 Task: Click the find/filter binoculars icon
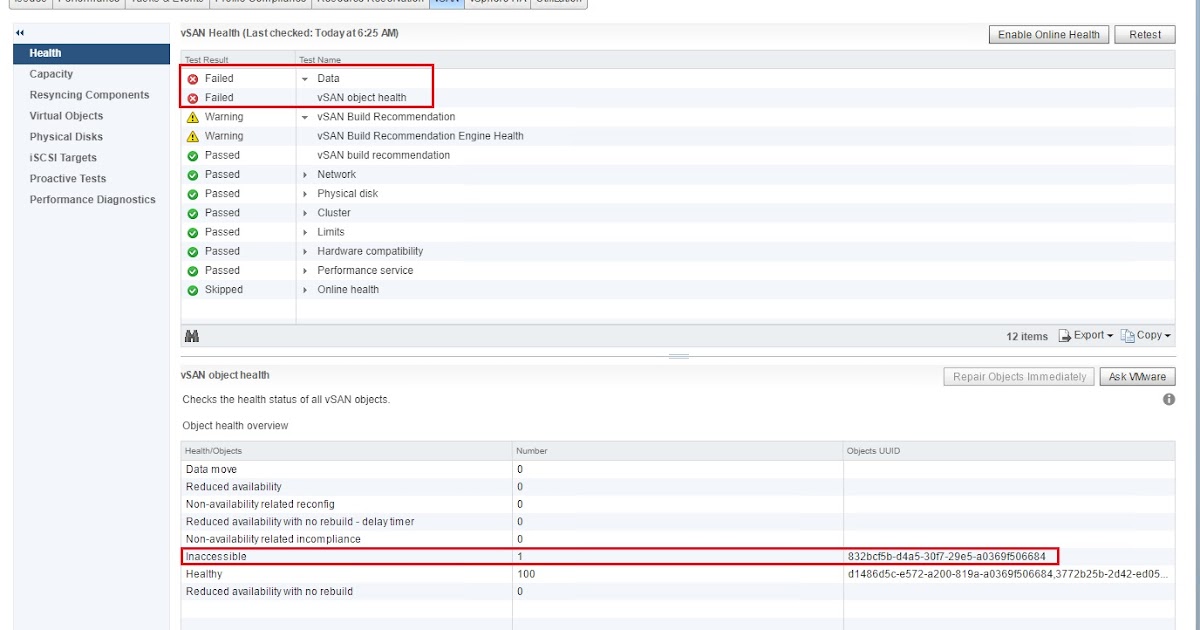click(x=191, y=334)
